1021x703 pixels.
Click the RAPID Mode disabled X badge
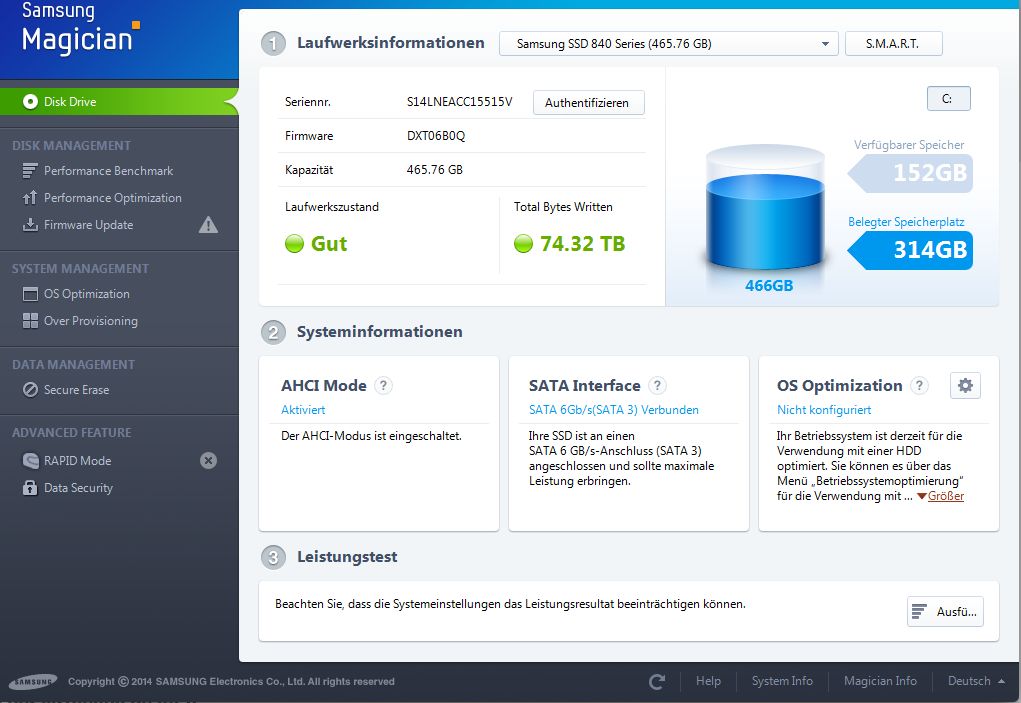coord(208,461)
